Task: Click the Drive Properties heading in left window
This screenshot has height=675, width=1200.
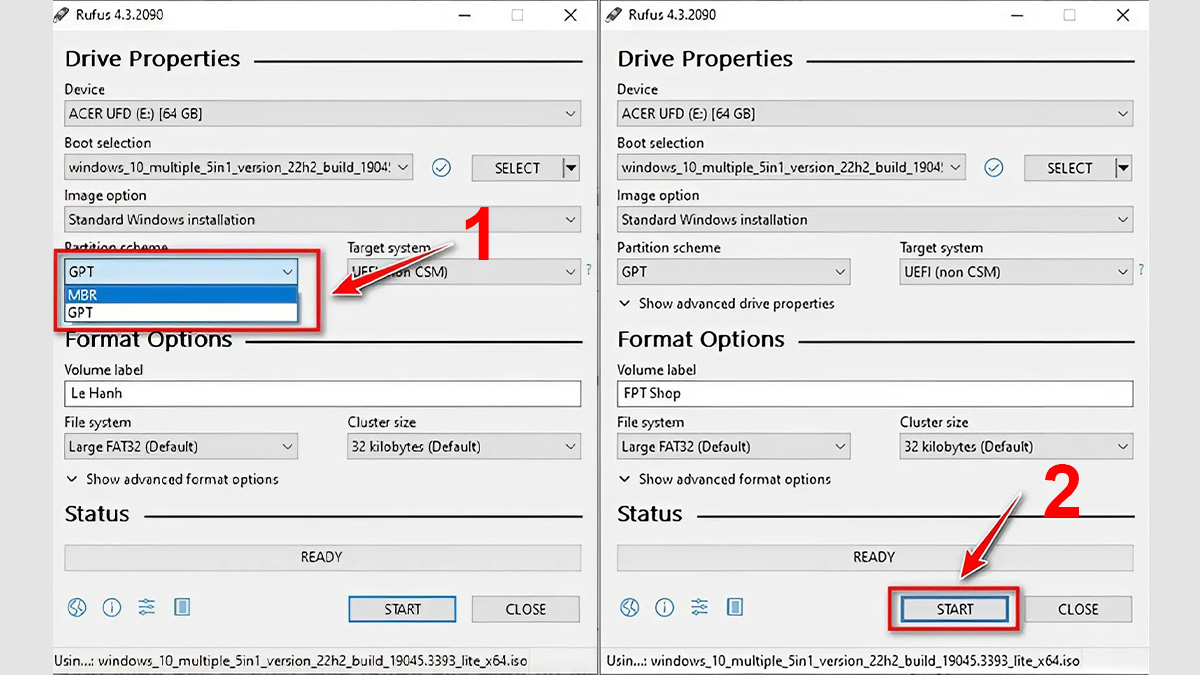Action: [x=152, y=59]
